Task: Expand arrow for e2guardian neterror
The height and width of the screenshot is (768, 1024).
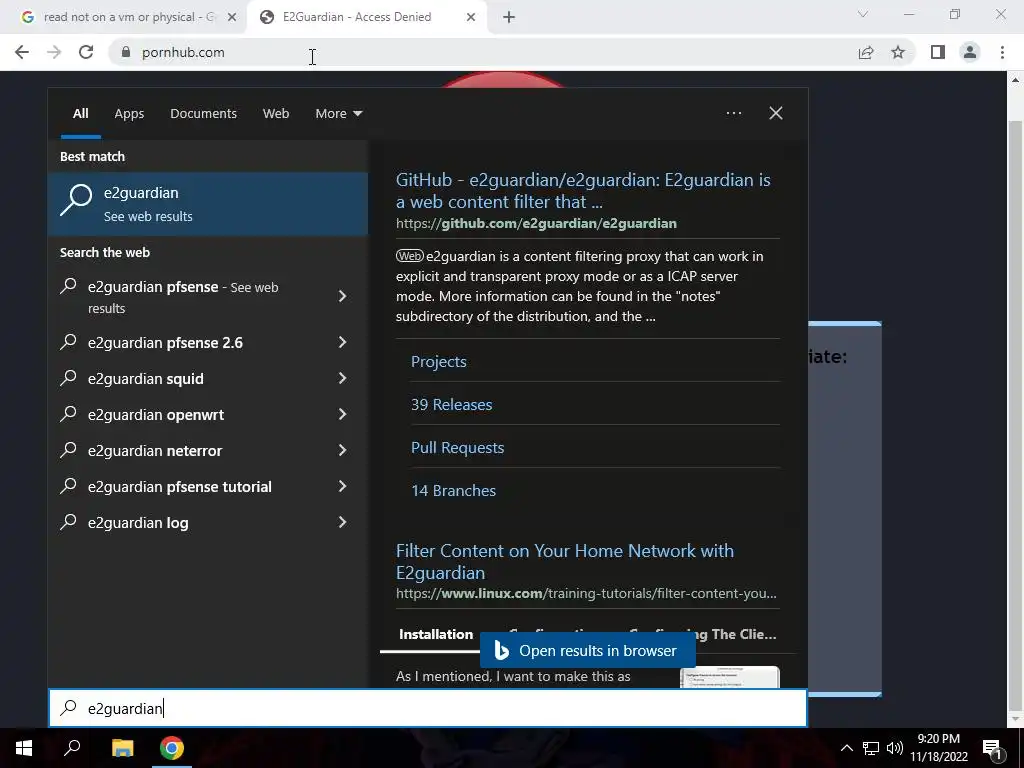Action: (342, 450)
